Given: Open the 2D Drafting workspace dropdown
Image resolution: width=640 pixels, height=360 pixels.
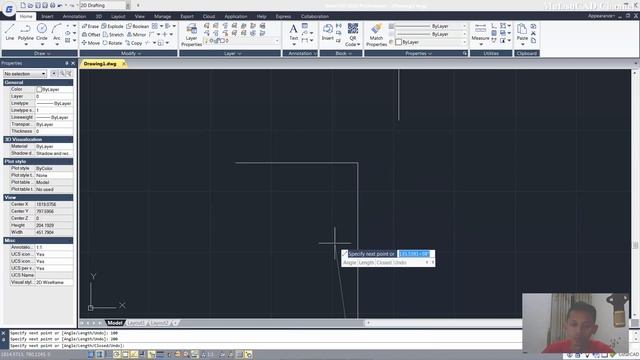Looking at the screenshot, I should click(105, 5).
